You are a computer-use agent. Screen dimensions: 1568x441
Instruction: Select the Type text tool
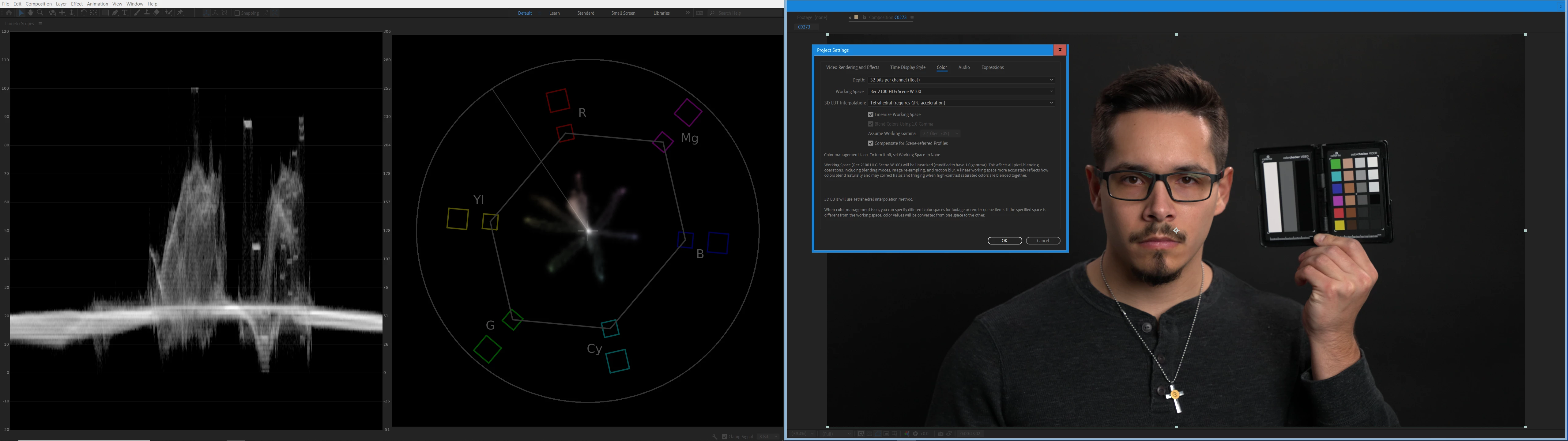[125, 13]
